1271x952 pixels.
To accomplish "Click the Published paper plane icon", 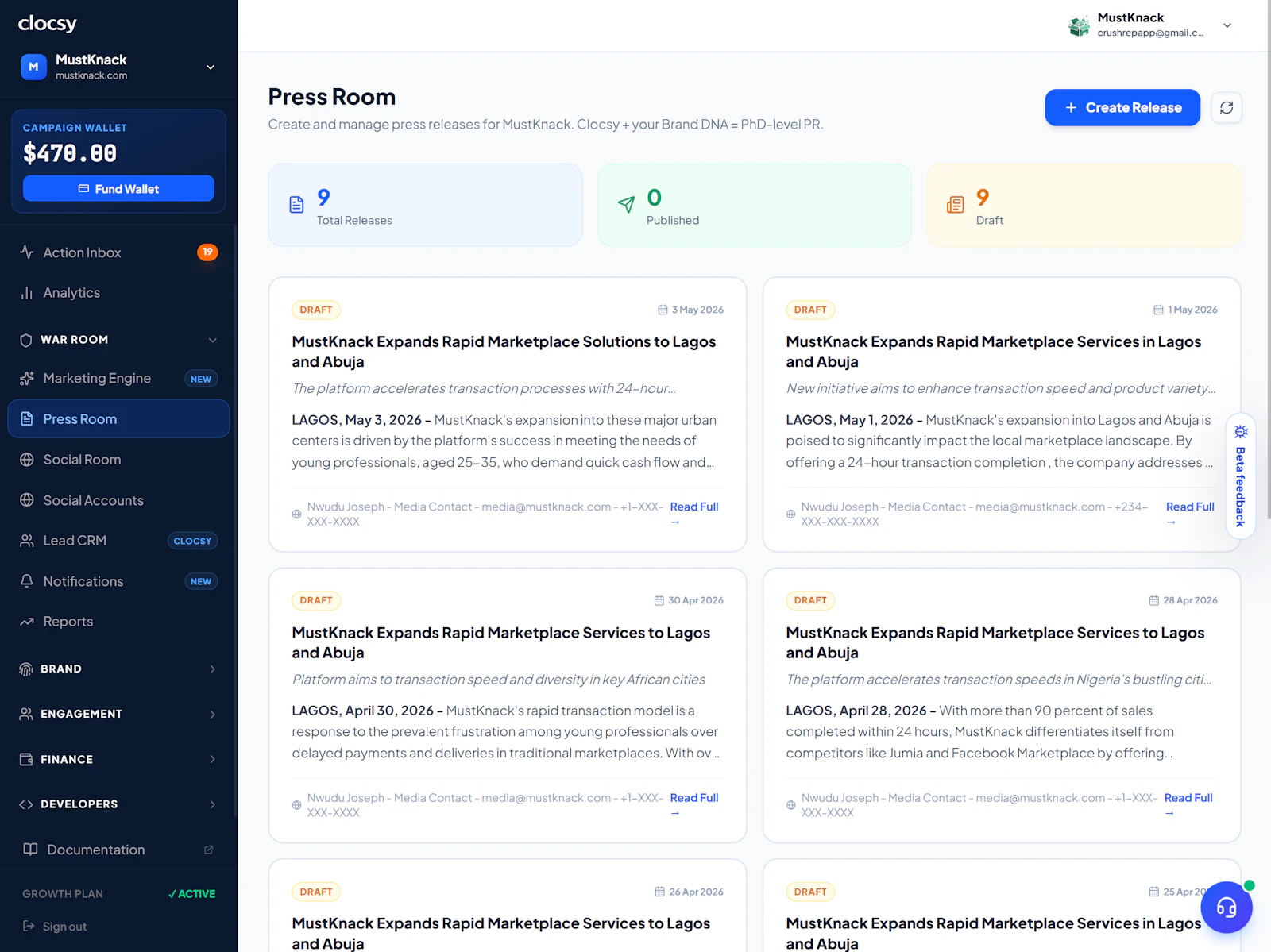I will tap(627, 205).
